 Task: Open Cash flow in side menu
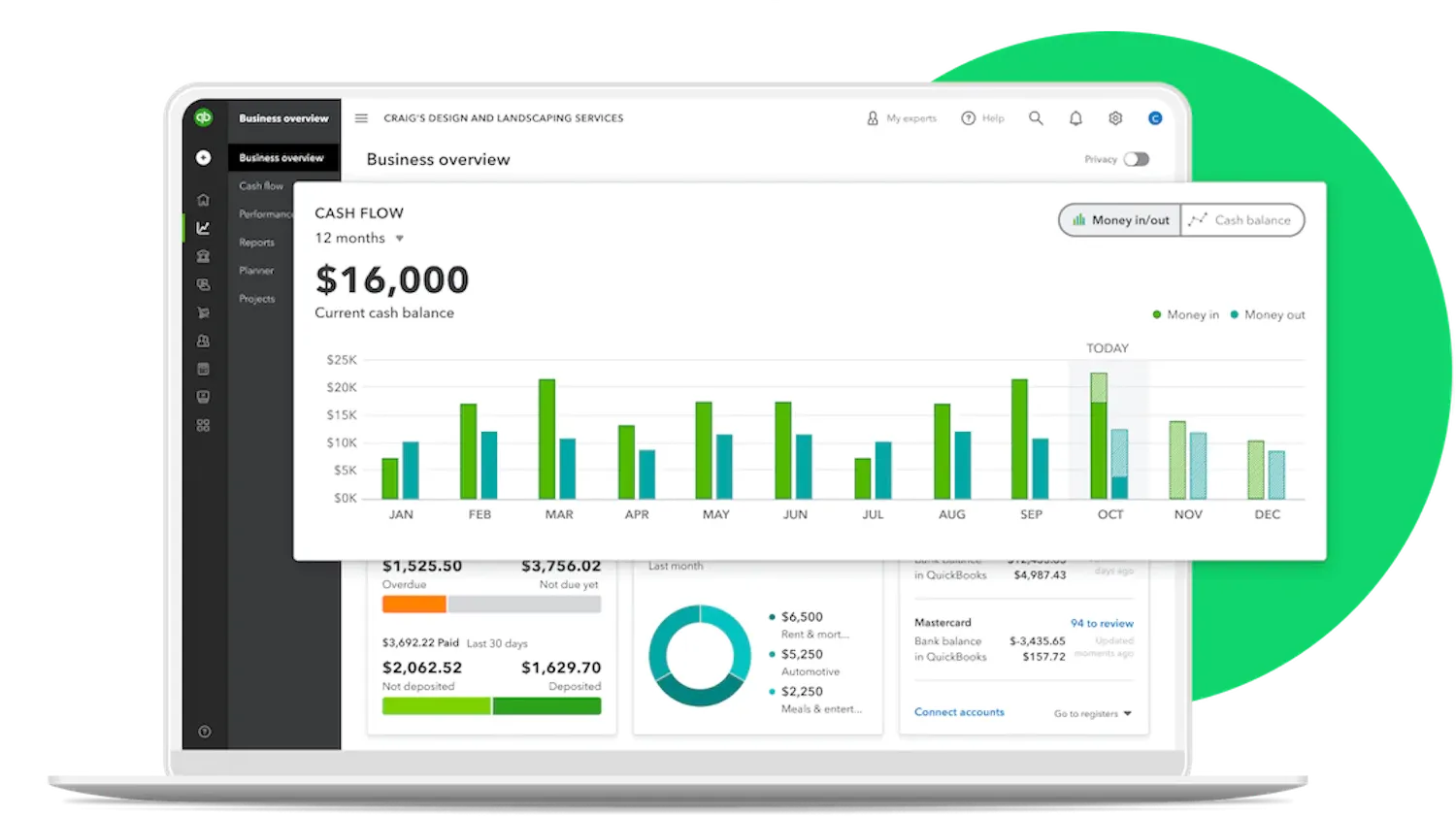tap(261, 186)
